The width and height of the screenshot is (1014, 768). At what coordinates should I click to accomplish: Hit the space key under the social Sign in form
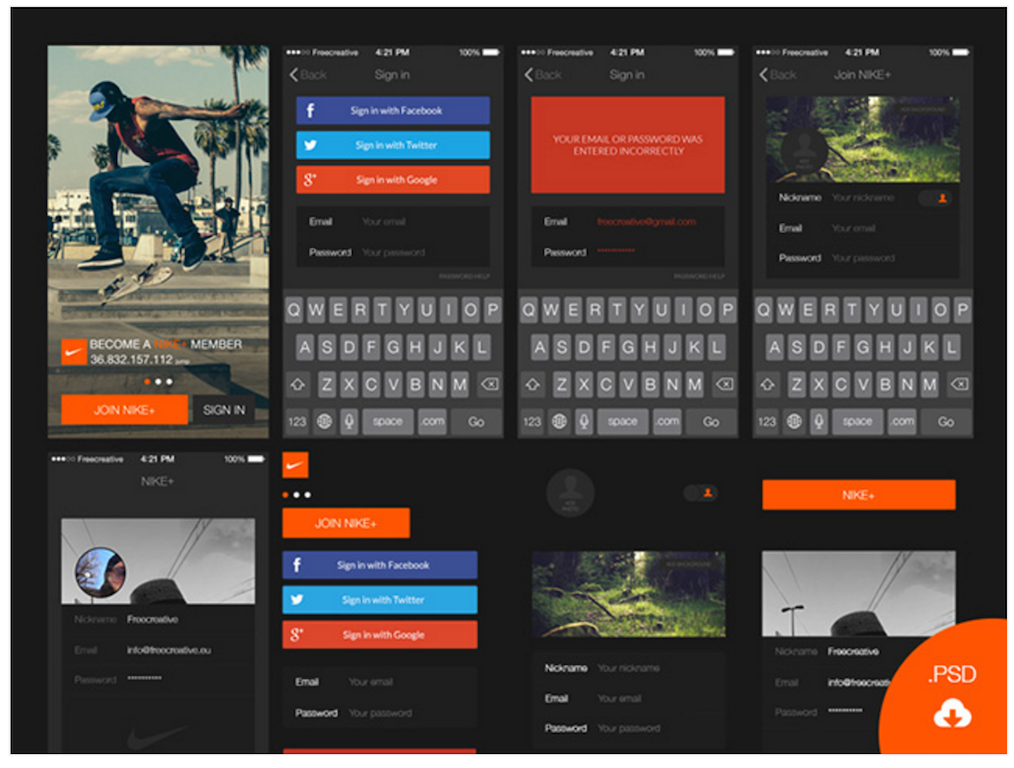388,421
